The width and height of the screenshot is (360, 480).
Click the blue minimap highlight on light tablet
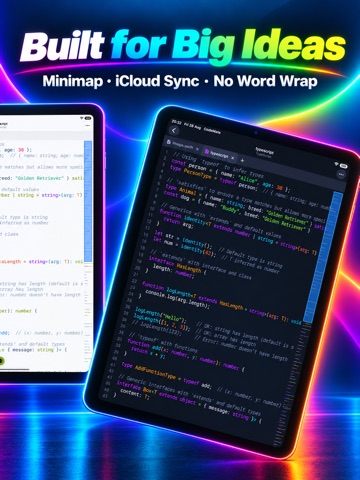88,201
